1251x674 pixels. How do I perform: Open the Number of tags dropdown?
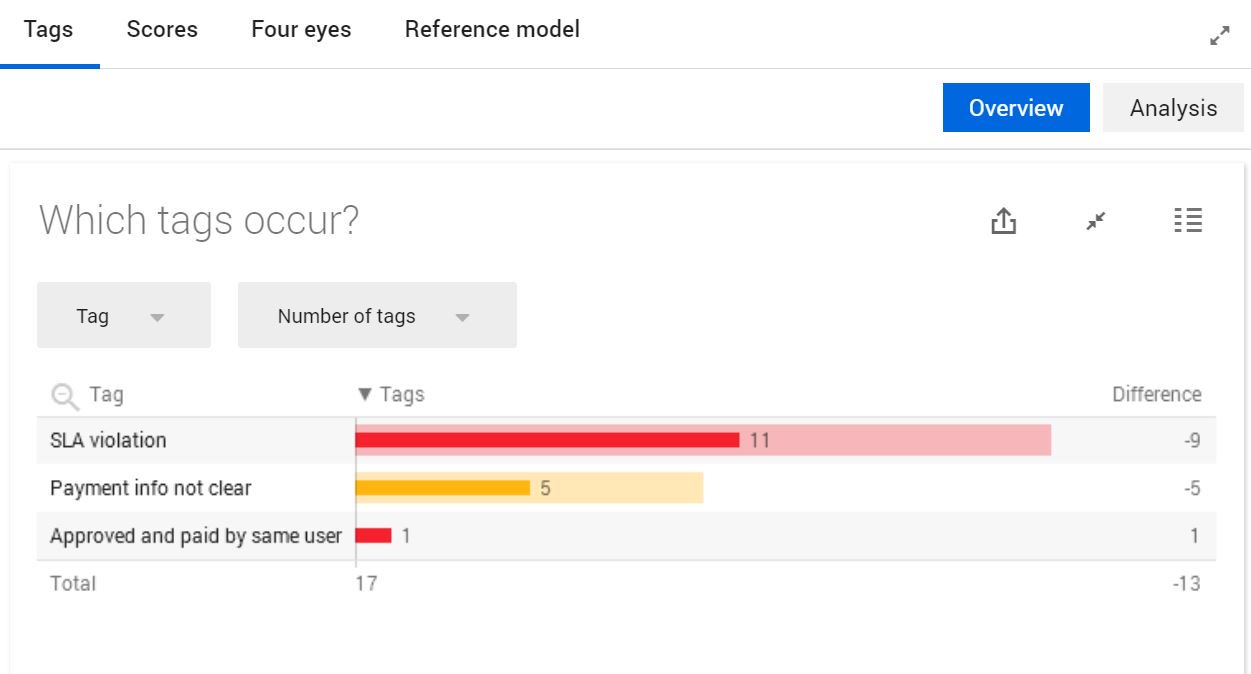tap(377, 315)
